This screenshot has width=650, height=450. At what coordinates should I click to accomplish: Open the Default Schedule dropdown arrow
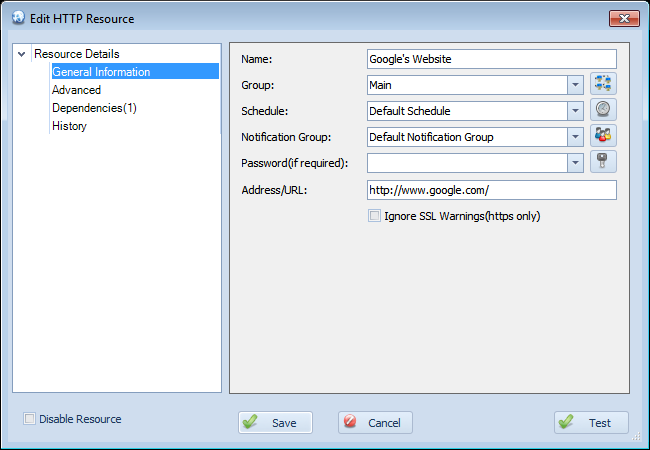575,111
